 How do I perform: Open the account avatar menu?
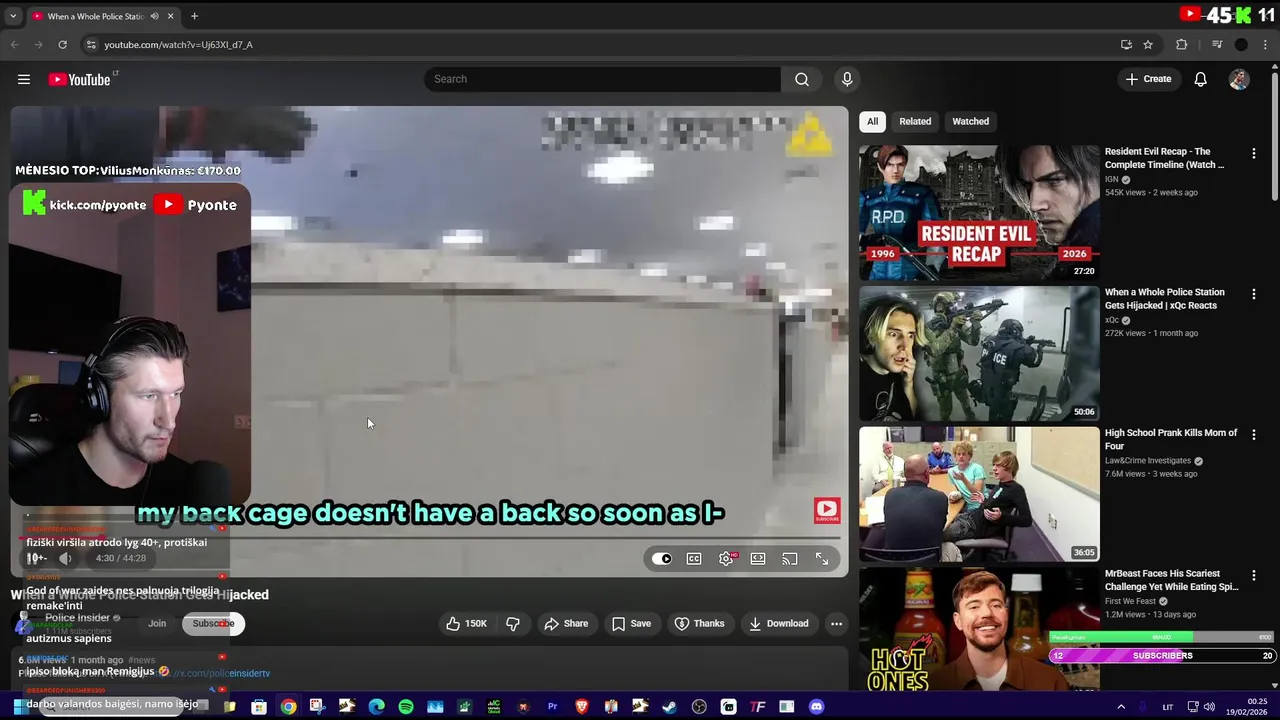coord(1239,79)
